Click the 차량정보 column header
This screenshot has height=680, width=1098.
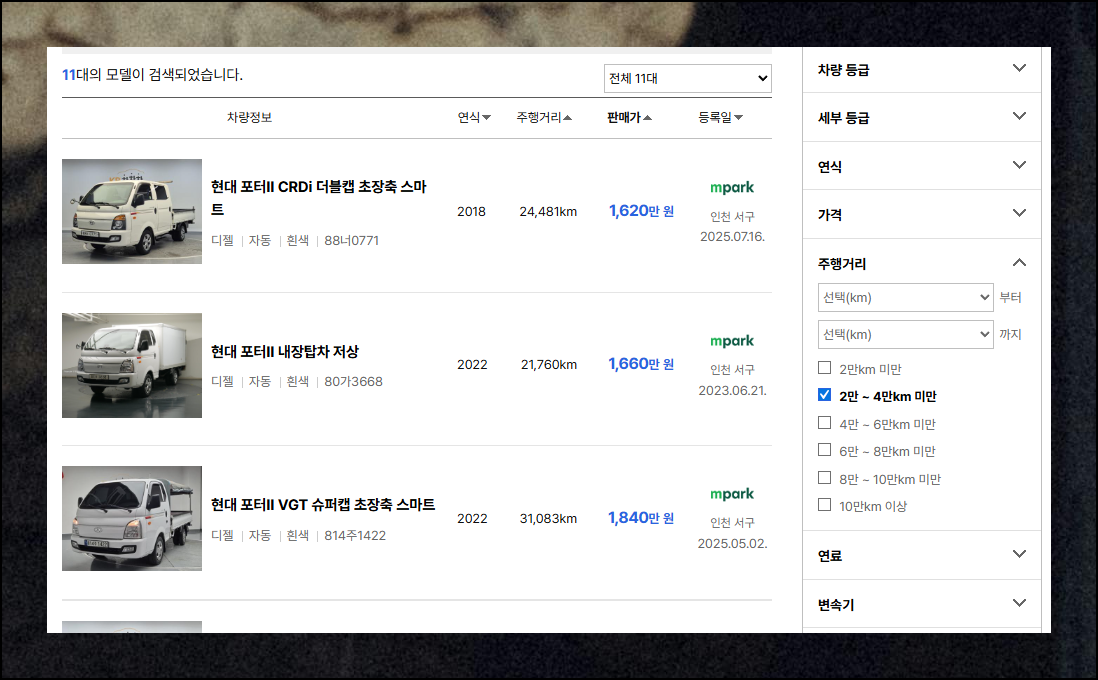249,118
